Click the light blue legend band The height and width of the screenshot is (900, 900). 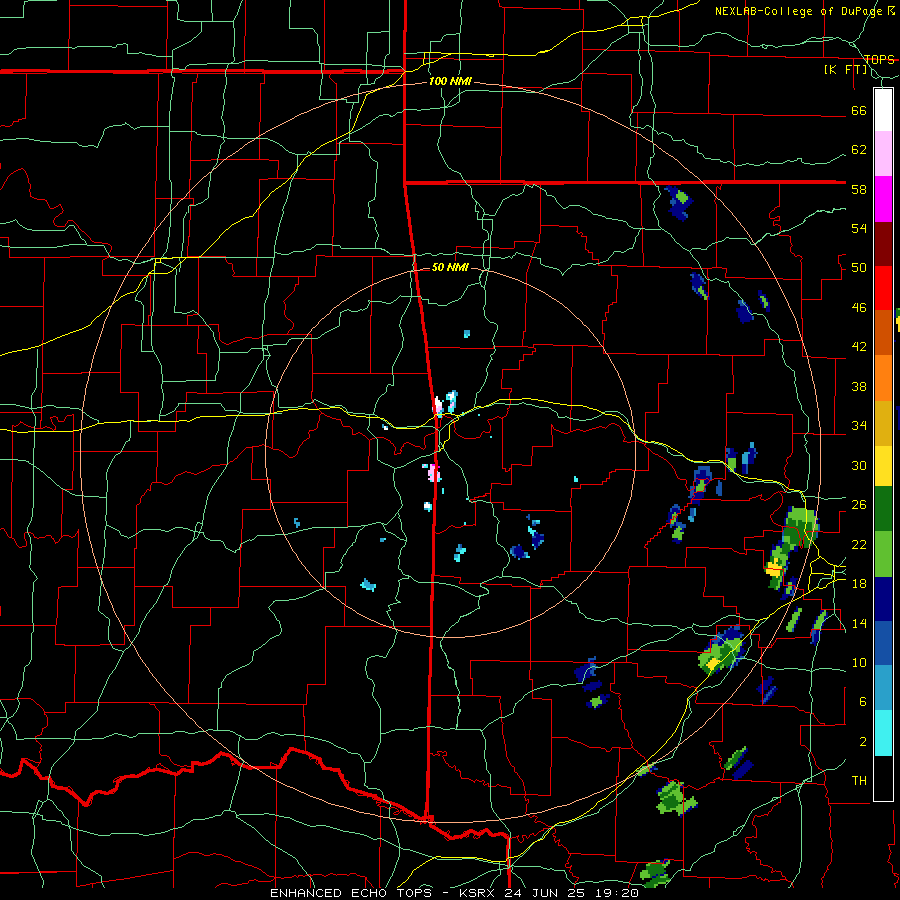point(883,689)
